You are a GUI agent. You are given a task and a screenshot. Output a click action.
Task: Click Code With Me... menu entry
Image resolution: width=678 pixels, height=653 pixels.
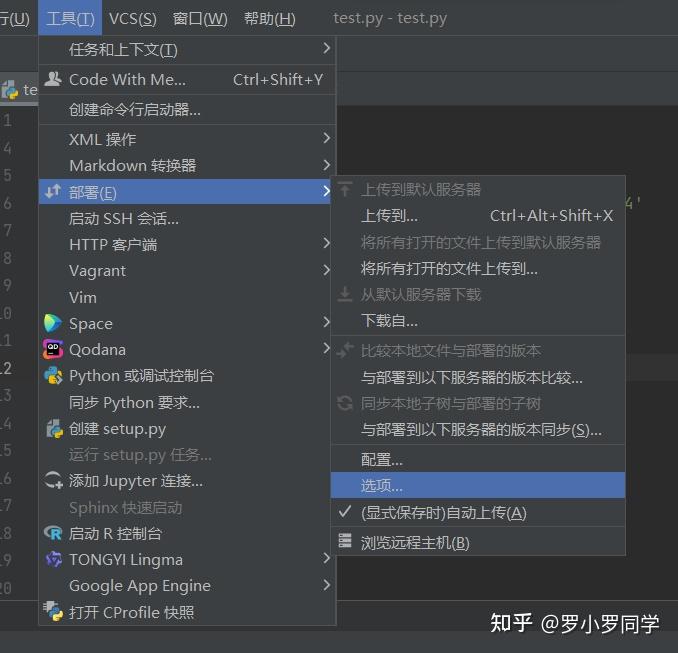coord(187,79)
